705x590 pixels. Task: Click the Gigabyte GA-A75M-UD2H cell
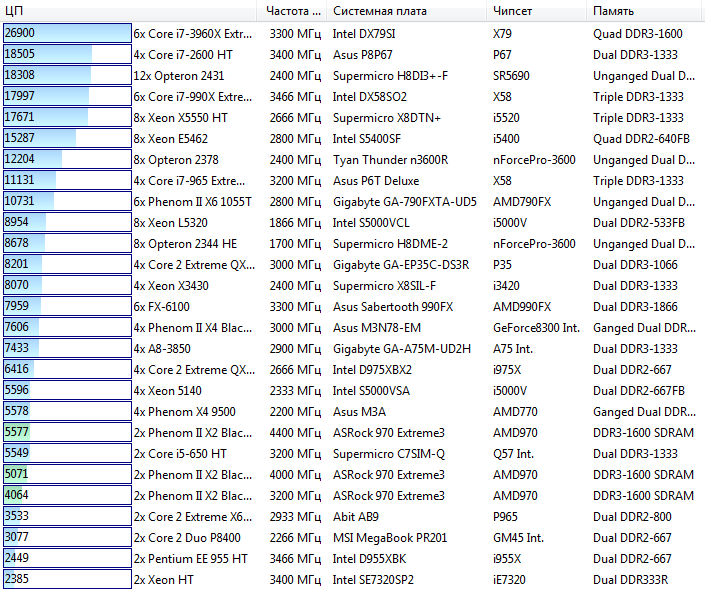(x=402, y=349)
